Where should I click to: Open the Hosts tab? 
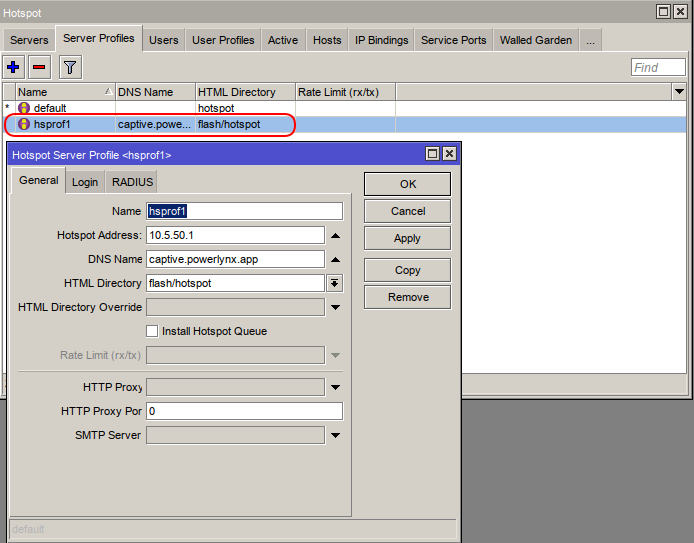pyautogui.click(x=327, y=40)
